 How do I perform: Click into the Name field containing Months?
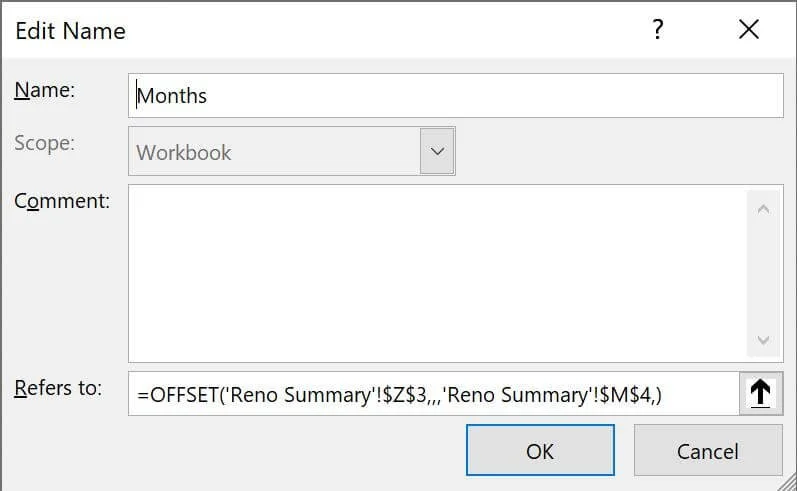tap(455, 96)
